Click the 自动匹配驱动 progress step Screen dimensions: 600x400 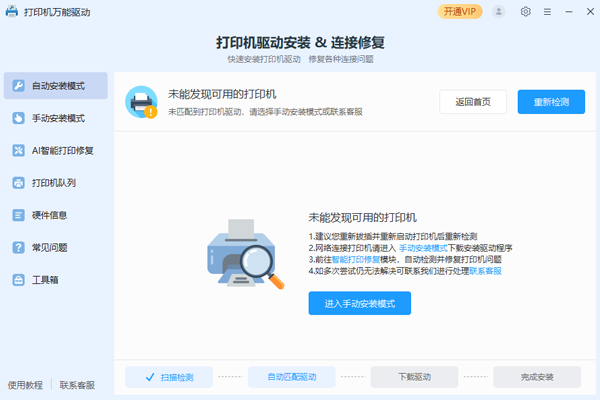pyautogui.click(x=292, y=377)
